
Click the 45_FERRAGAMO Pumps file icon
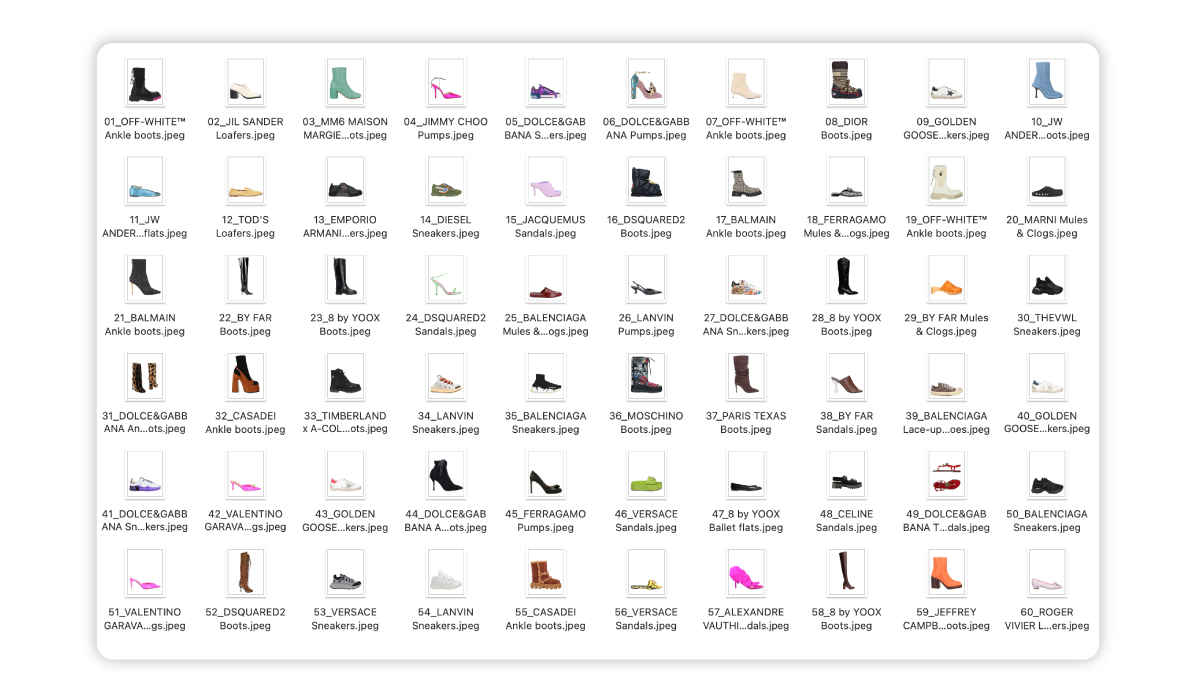click(545, 476)
